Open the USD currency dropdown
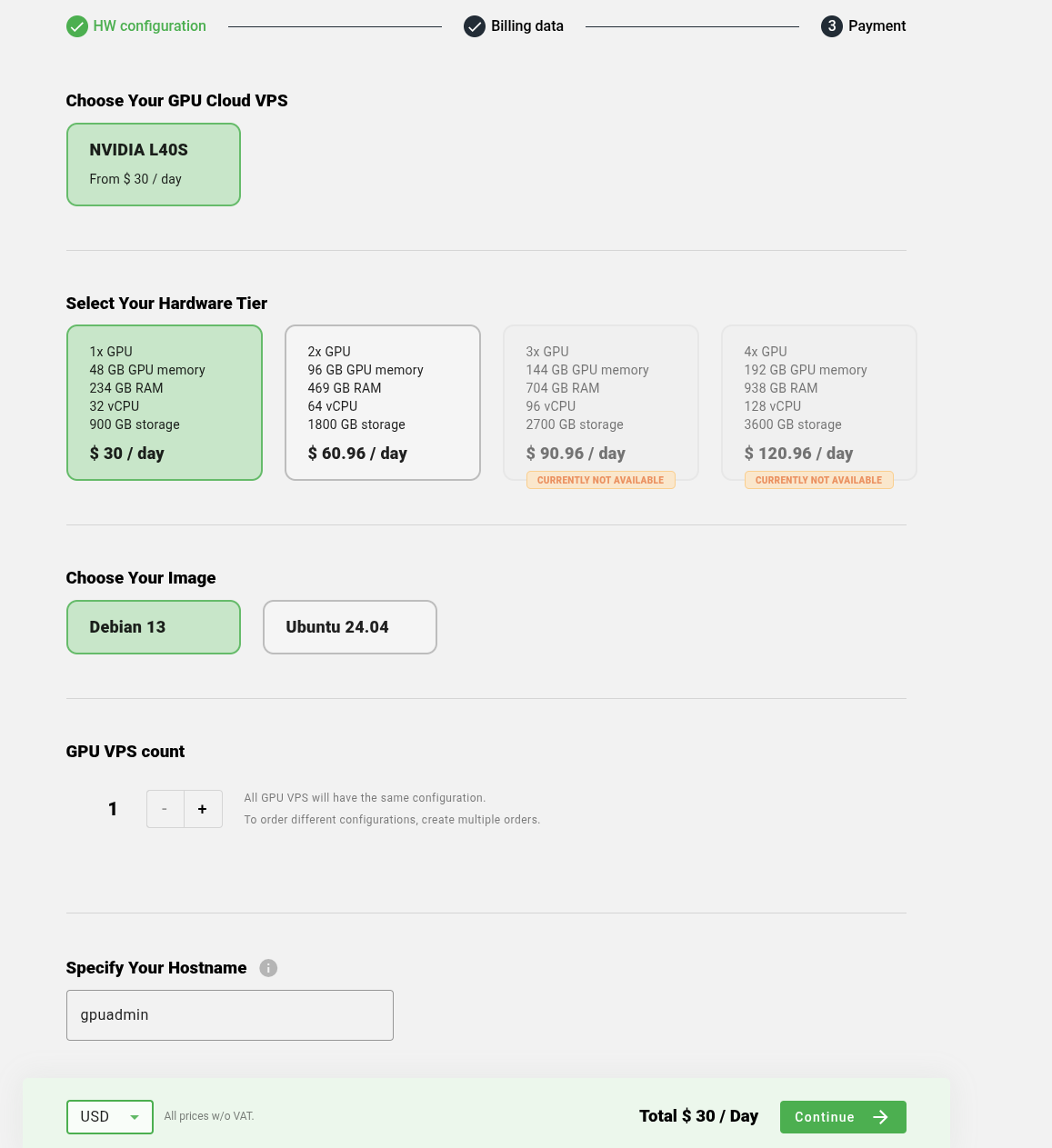 pyautogui.click(x=110, y=1117)
